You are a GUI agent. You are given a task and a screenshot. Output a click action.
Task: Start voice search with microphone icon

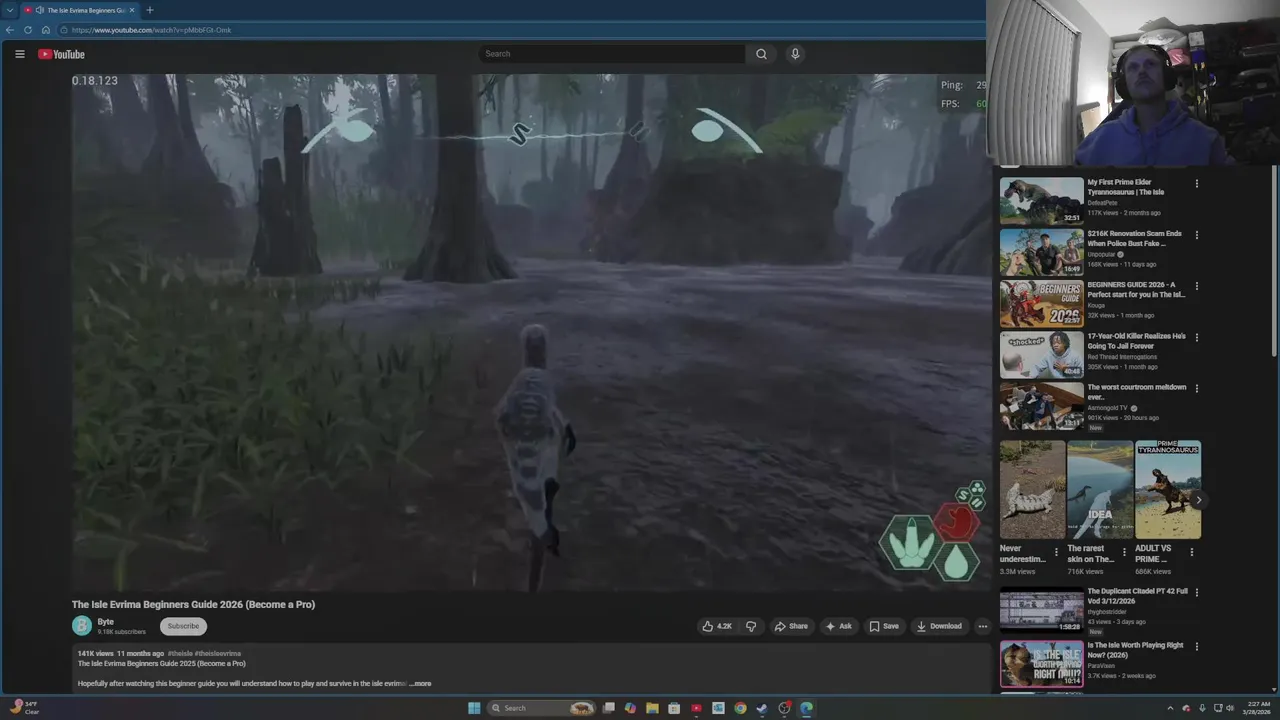(x=795, y=54)
